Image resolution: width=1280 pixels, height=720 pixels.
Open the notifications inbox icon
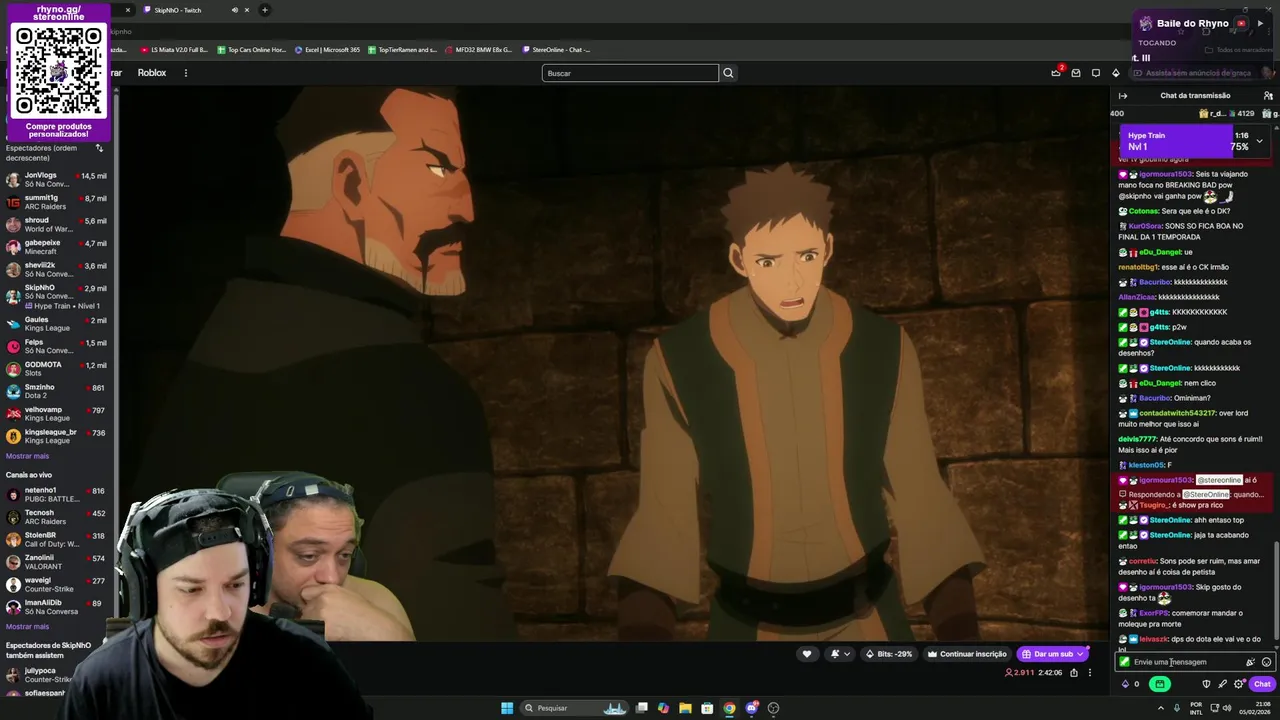click(x=1076, y=73)
